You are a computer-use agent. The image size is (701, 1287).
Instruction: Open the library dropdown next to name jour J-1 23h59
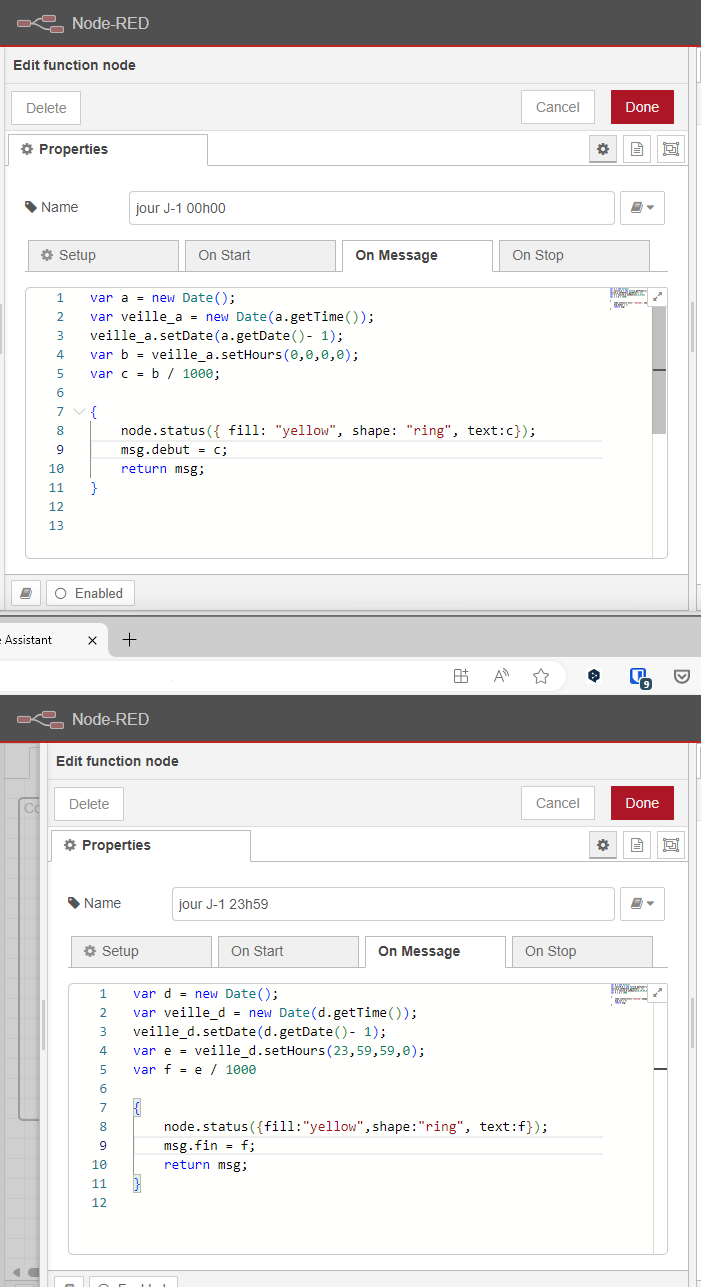[x=642, y=904]
